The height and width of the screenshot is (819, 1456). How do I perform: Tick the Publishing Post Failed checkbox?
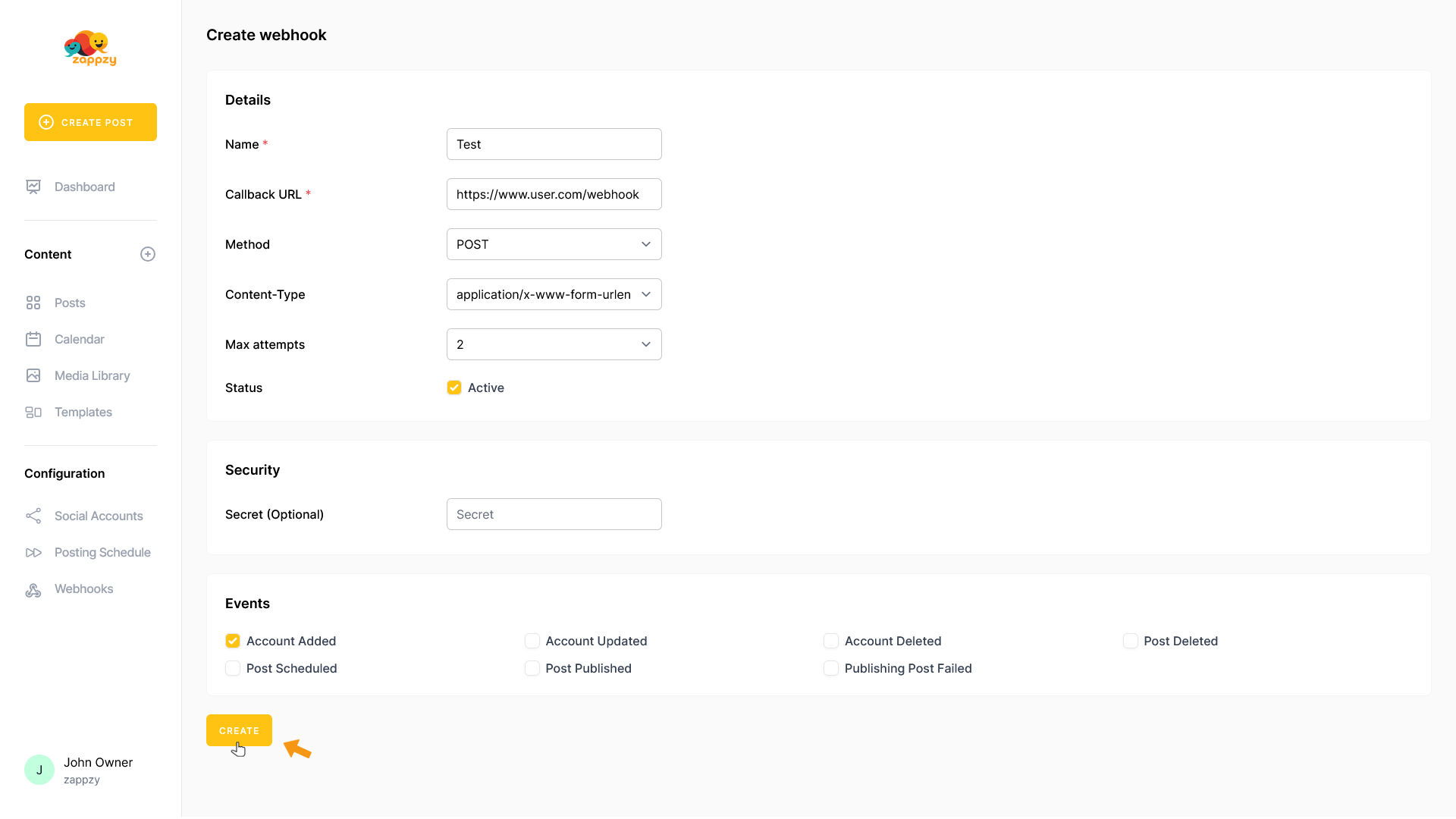(831, 668)
